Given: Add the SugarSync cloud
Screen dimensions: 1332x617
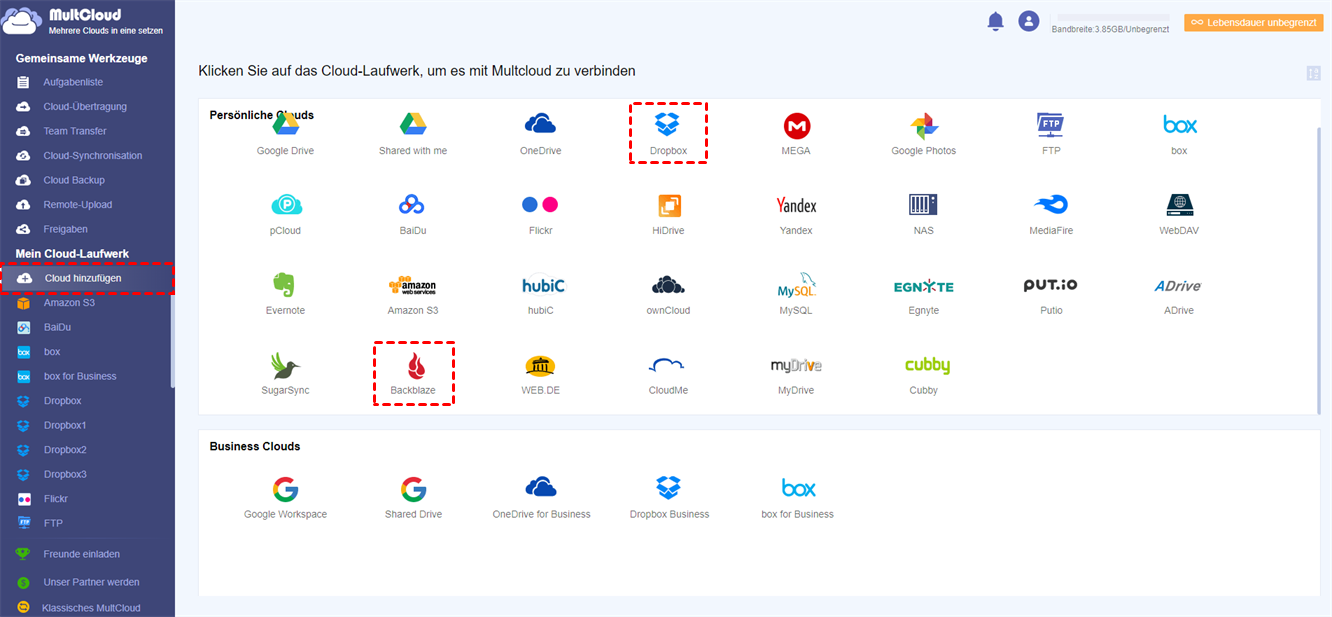Looking at the screenshot, I should tap(285, 374).
